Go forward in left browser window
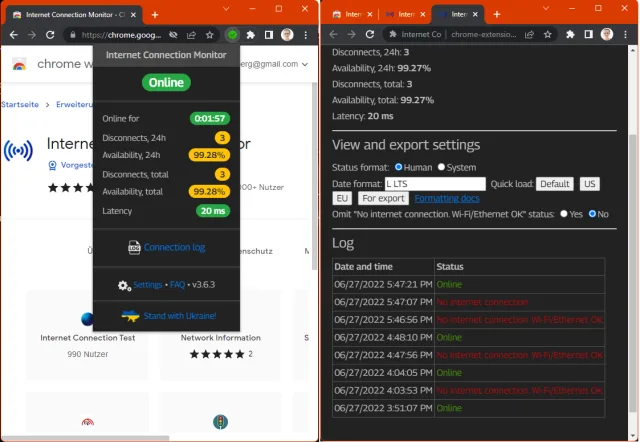The width and height of the screenshot is (640, 442). pyautogui.click(x=32, y=35)
